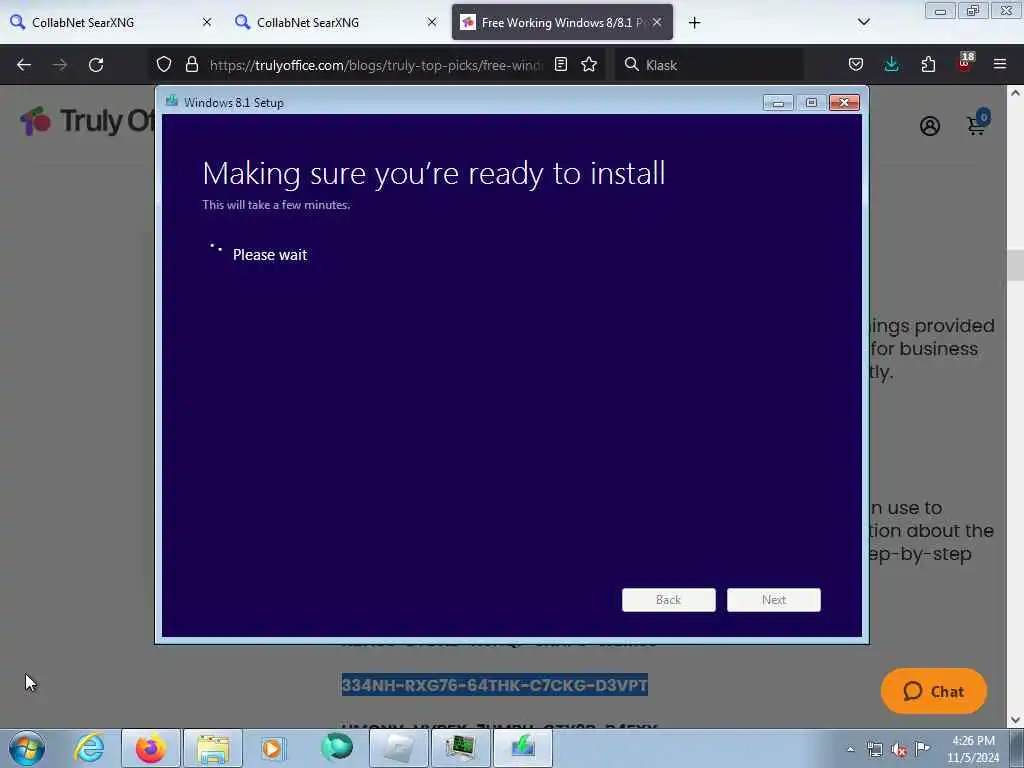
Task: Open Windows Explorer folder in taskbar
Action: coord(213,748)
